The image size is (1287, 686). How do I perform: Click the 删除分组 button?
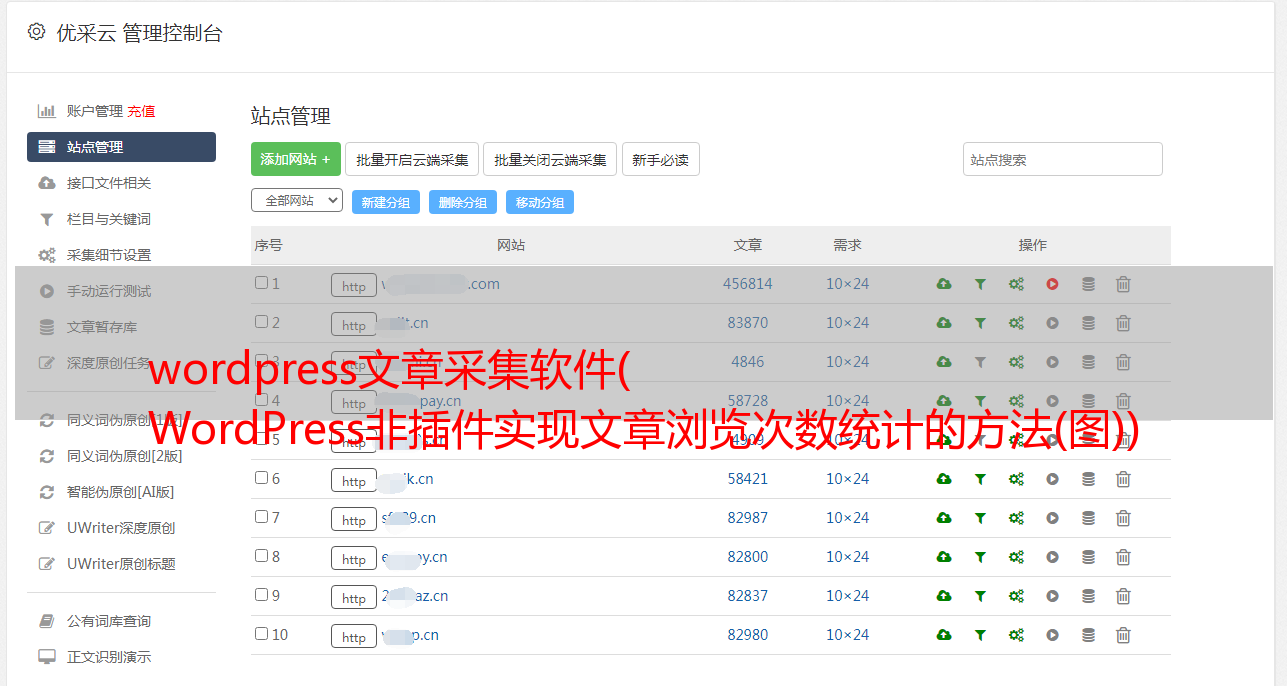463,202
